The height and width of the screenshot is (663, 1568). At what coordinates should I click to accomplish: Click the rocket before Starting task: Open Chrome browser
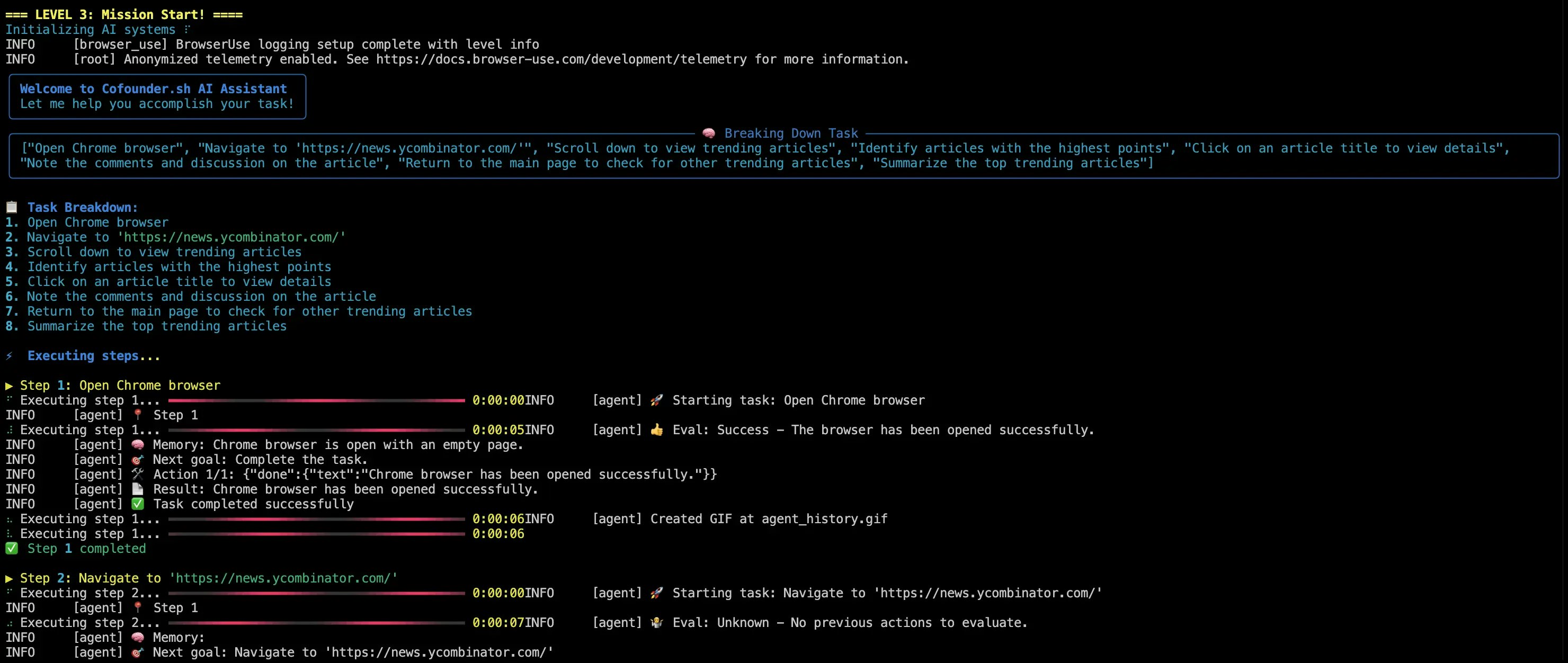[x=656, y=400]
